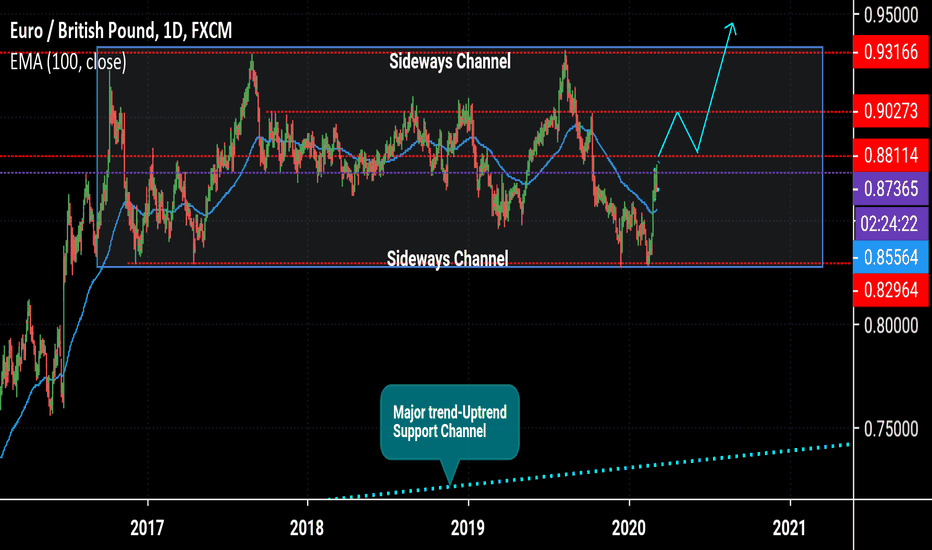Click the 0.80000 price axis value
The height and width of the screenshot is (550, 932).
point(891,325)
